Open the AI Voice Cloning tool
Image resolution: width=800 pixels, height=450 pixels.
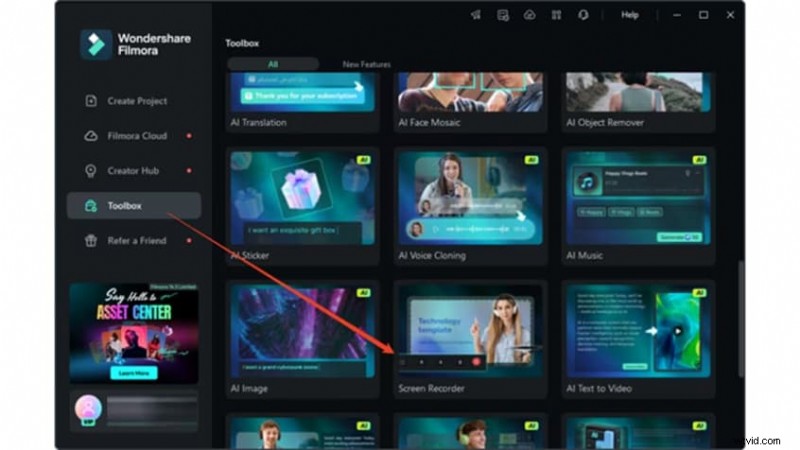[469, 200]
